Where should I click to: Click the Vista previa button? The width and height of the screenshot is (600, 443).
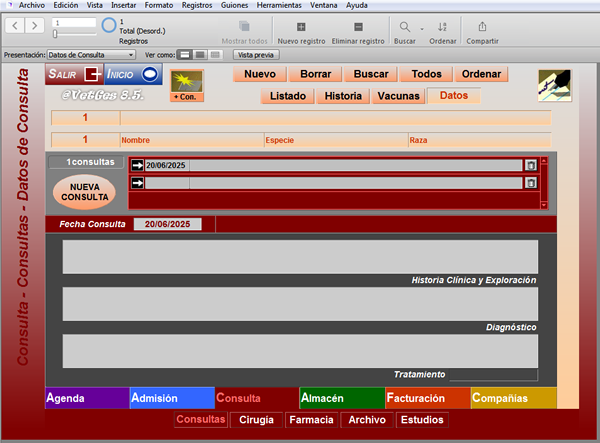coord(256,55)
